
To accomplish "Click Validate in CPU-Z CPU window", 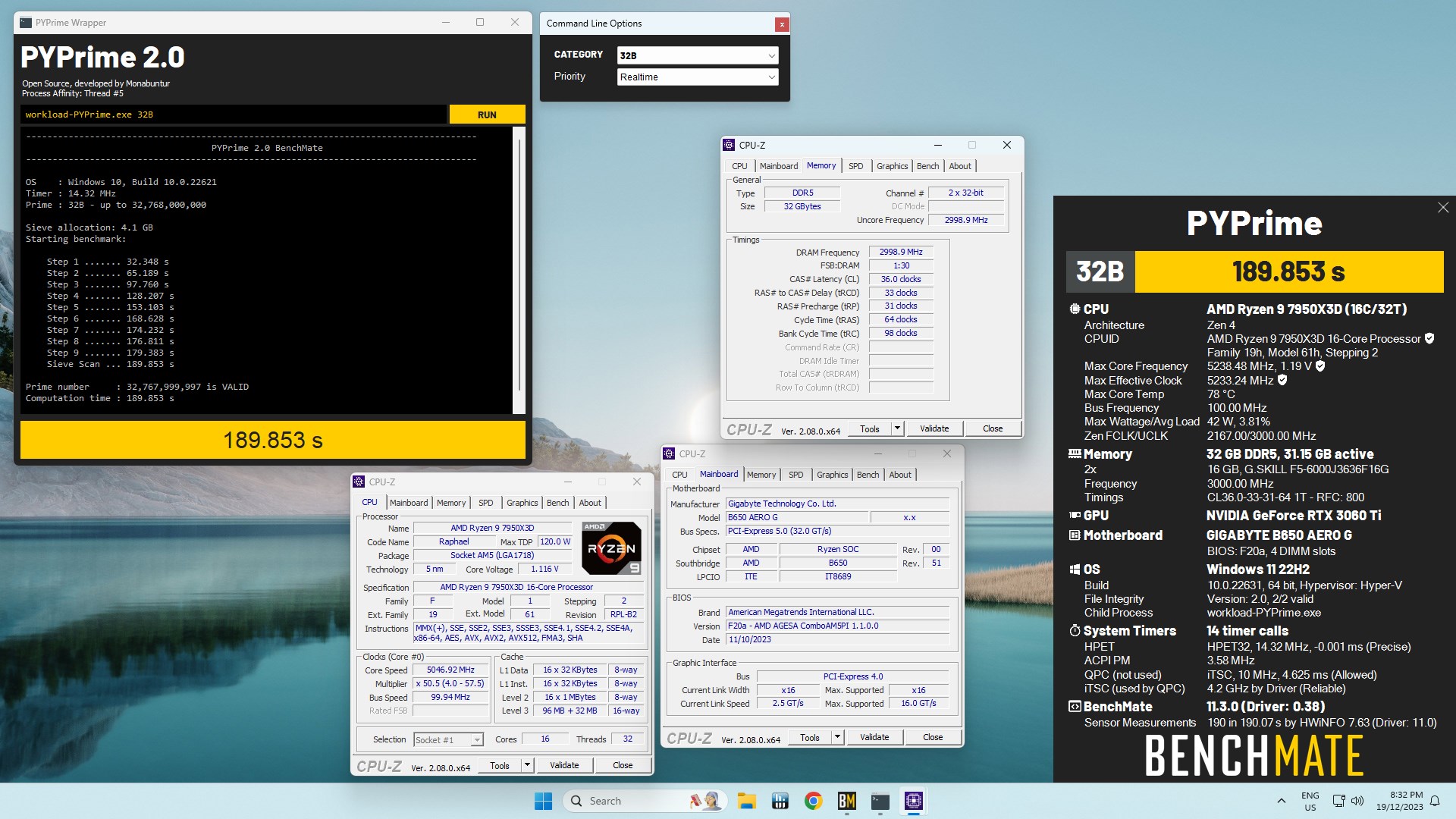I will click(x=564, y=765).
